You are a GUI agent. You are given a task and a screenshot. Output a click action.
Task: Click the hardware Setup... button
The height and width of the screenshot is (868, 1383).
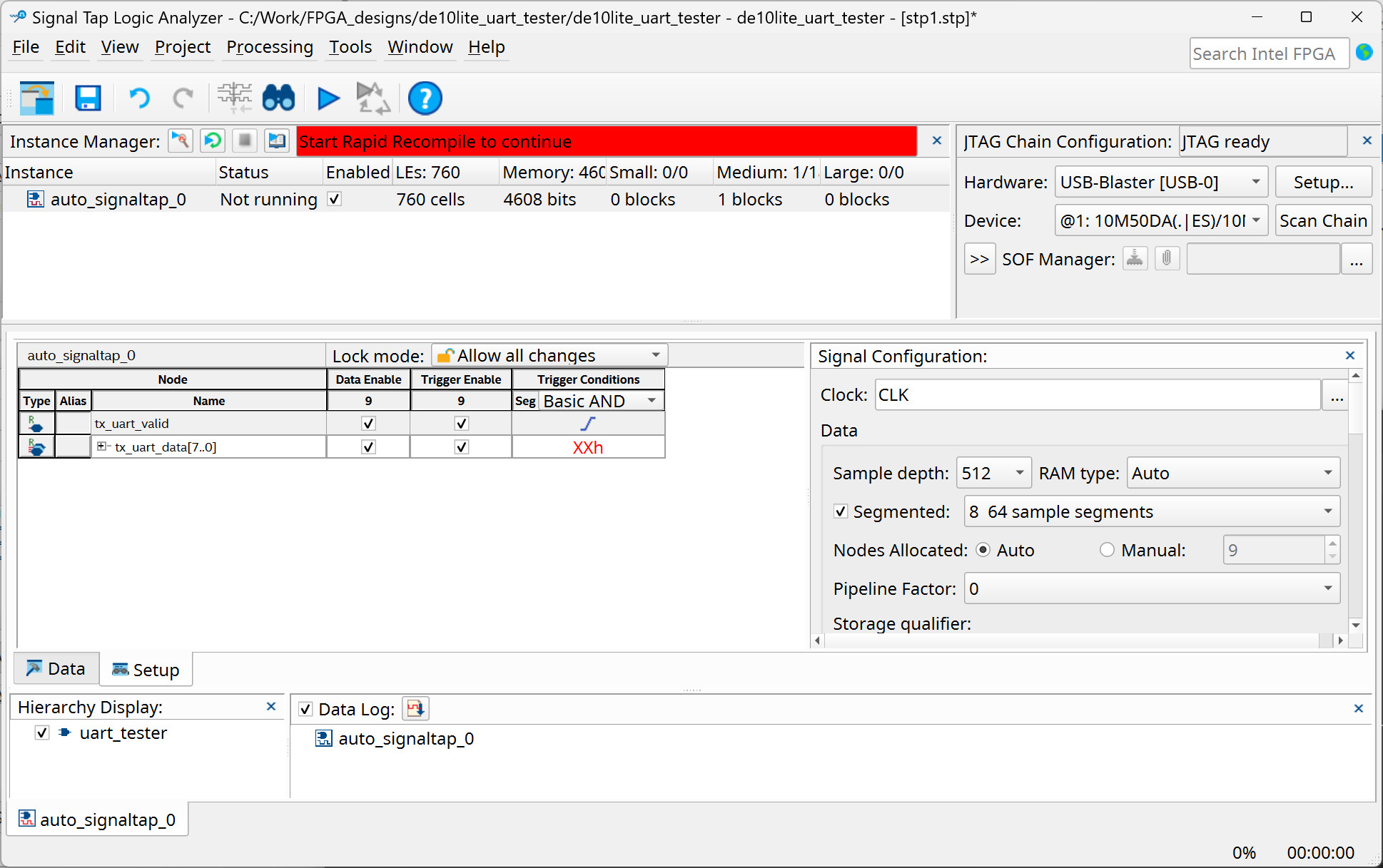tap(1322, 182)
